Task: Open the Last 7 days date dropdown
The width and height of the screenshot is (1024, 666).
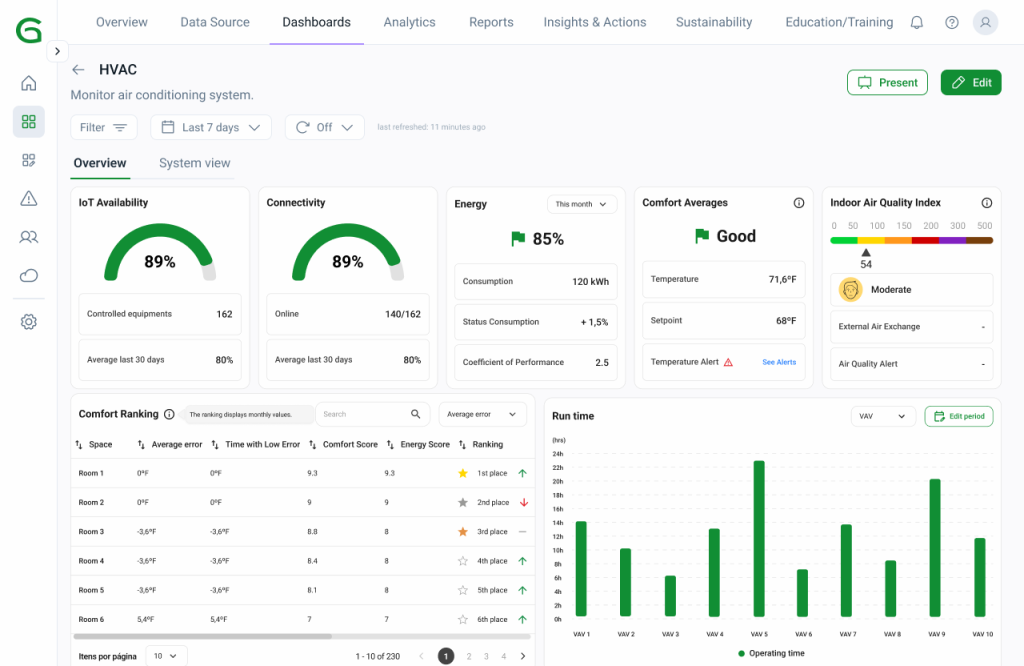Action: click(211, 127)
